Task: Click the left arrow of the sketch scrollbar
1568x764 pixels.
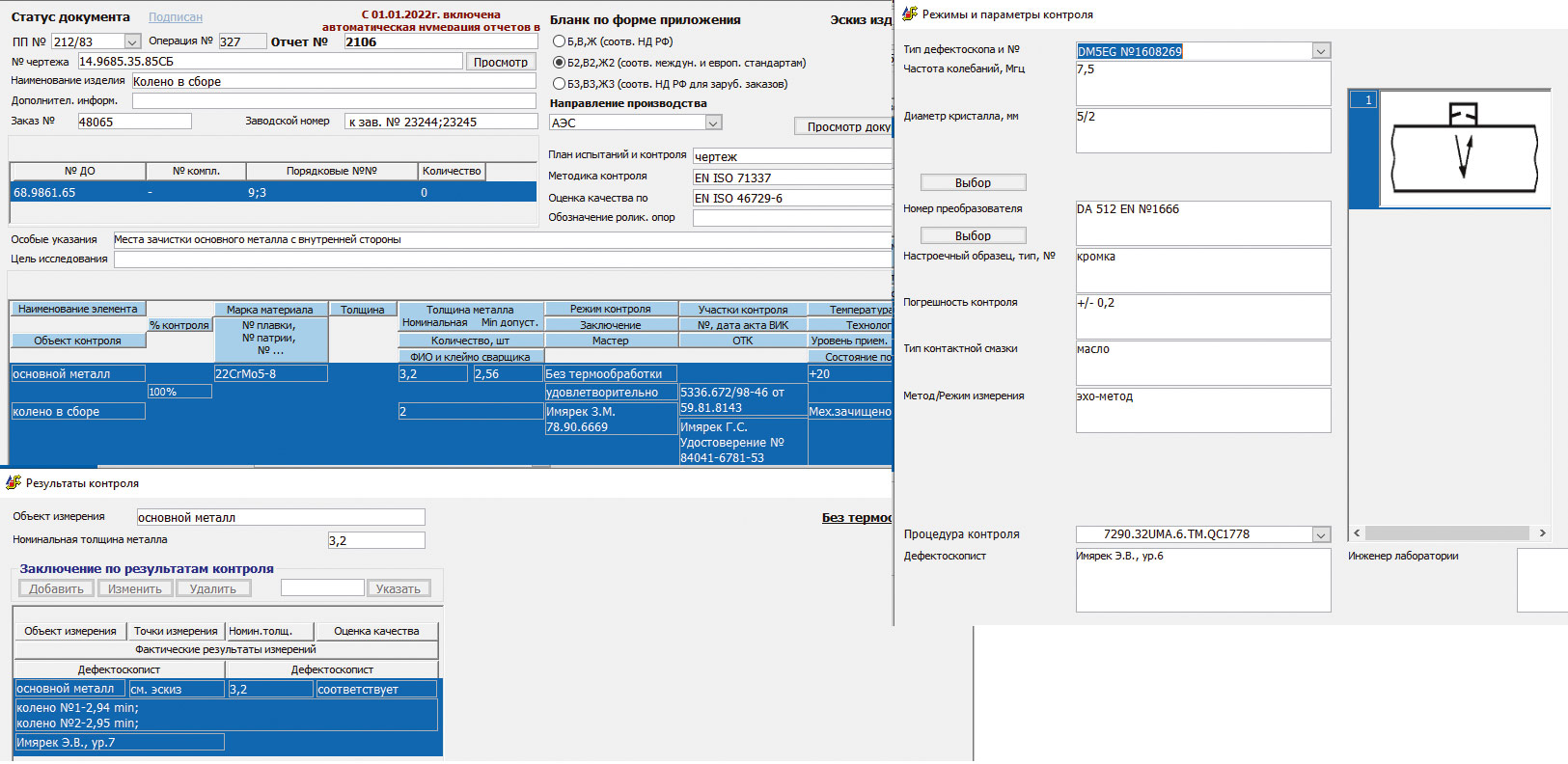Action: tap(1357, 532)
